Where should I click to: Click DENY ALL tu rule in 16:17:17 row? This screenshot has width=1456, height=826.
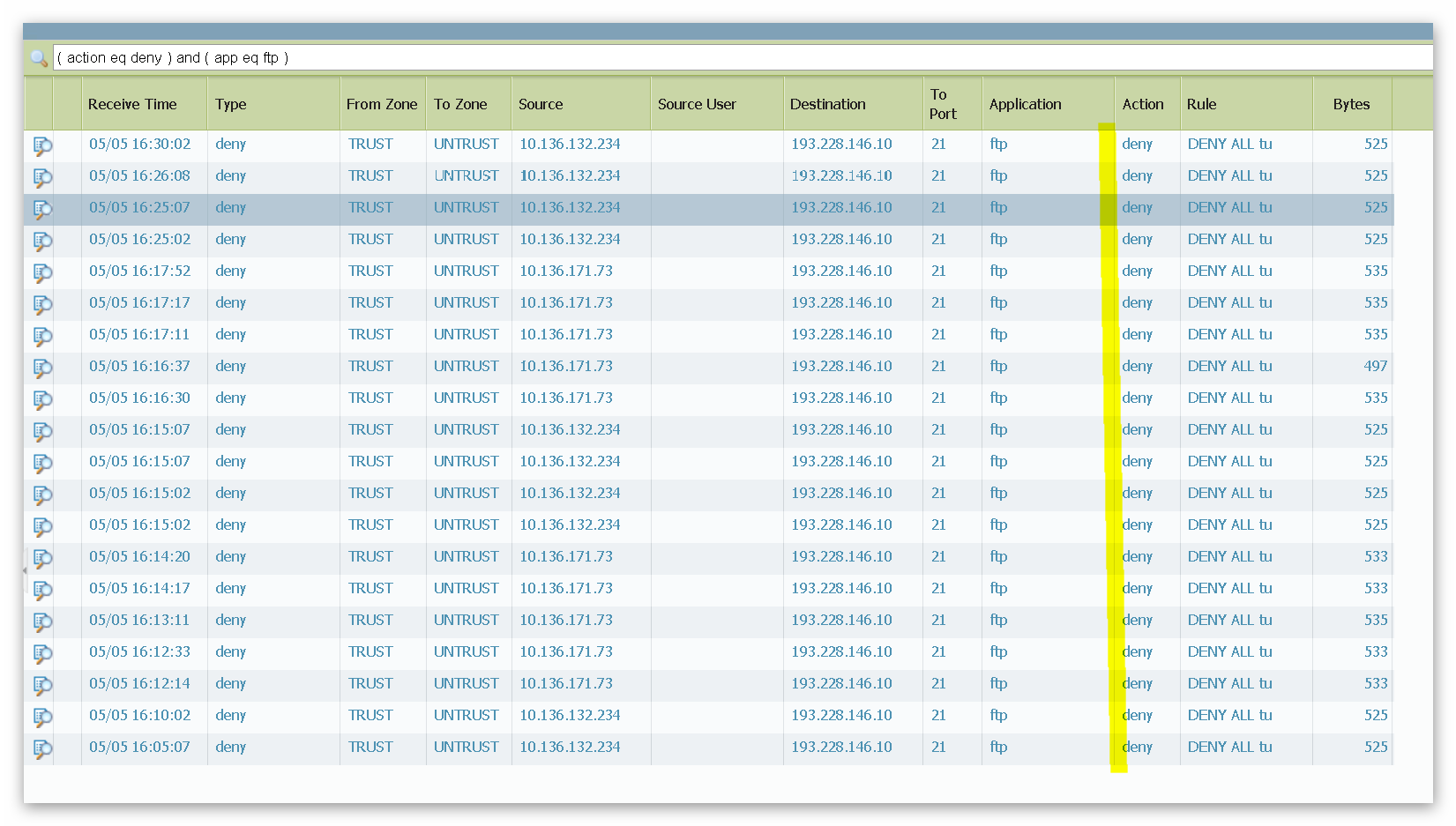click(x=1229, y=302)
